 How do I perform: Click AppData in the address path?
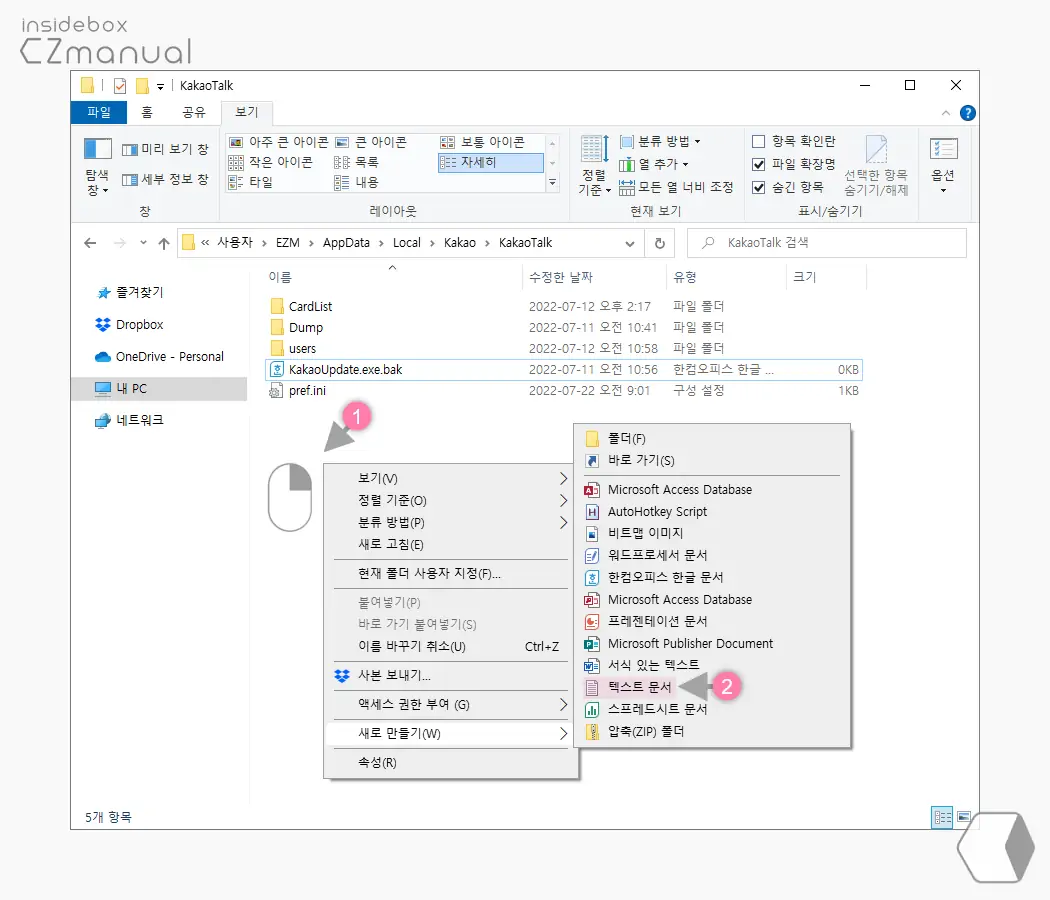[346, 242]
